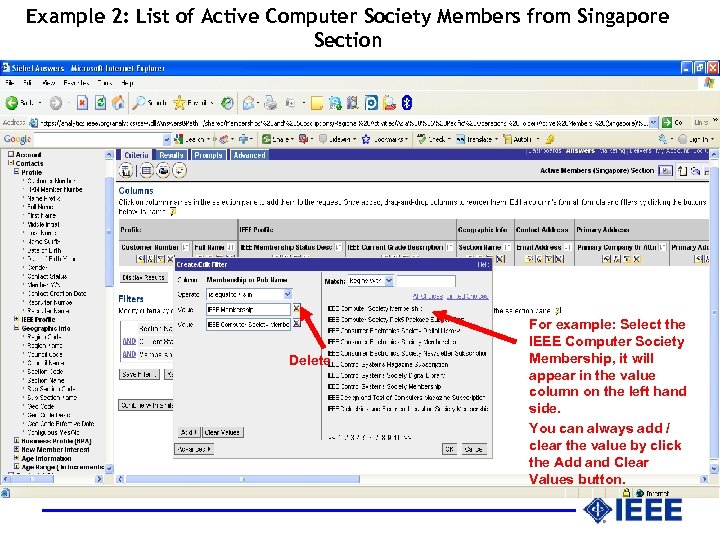720x540 pixels.
Task: Click Section Name in the Geographic Info tree
Action: coord(45,380)
